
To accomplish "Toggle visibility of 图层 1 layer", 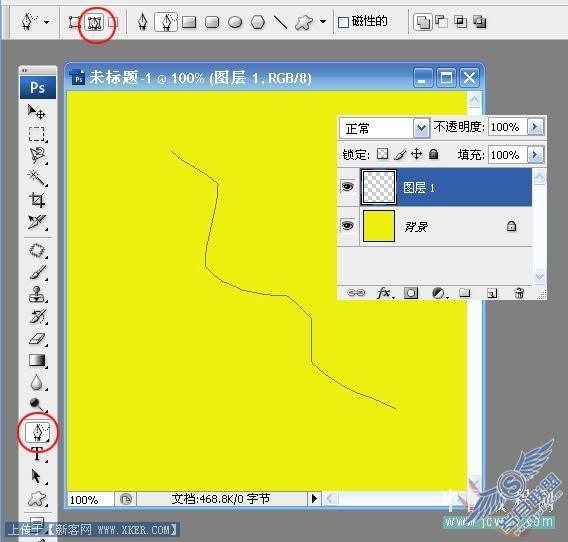I will click(x=348, y=187).
